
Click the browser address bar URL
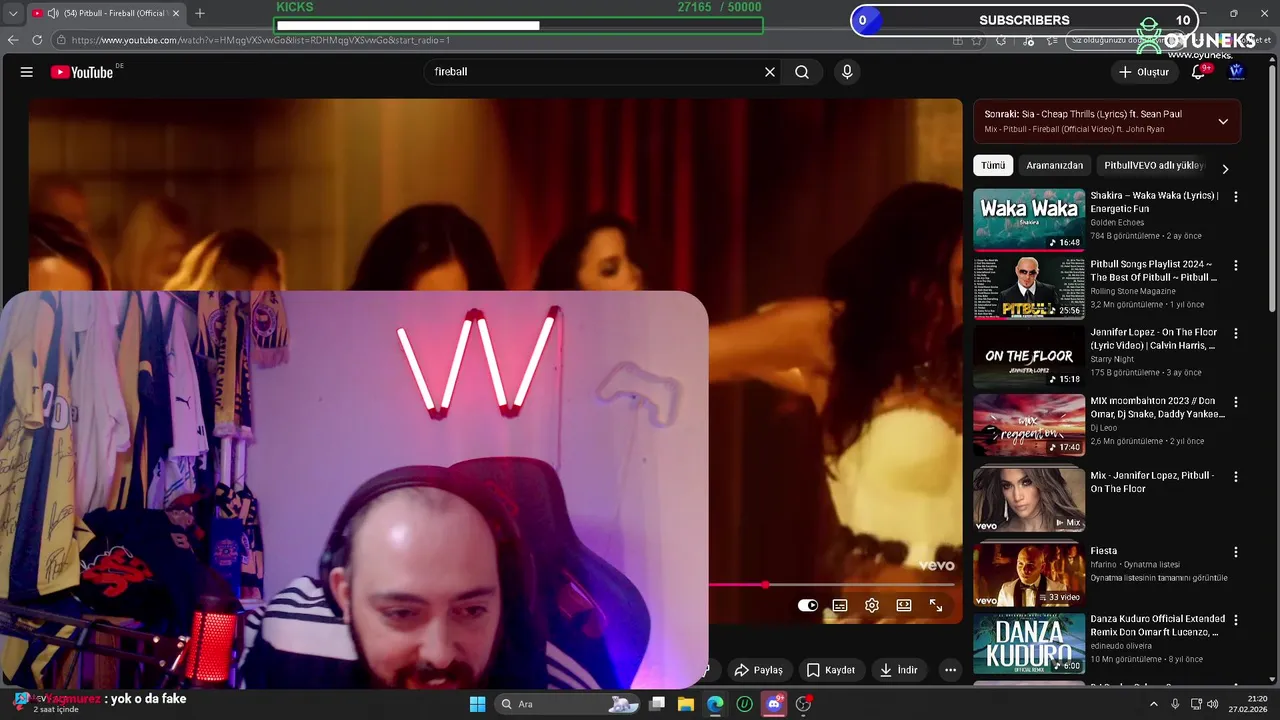click(x=261, y=40)
